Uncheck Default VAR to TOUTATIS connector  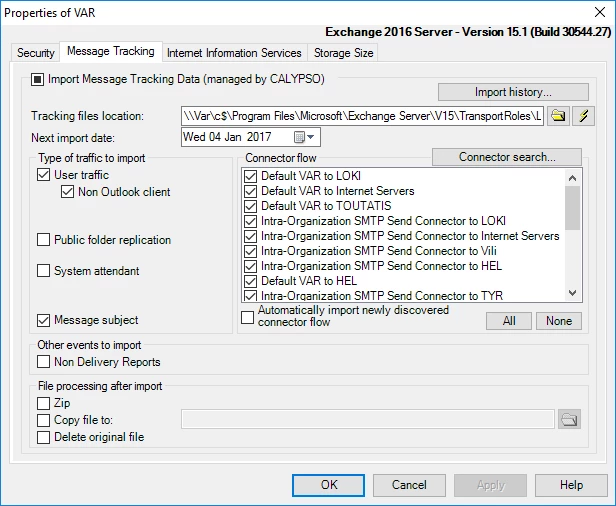(250, 206)
